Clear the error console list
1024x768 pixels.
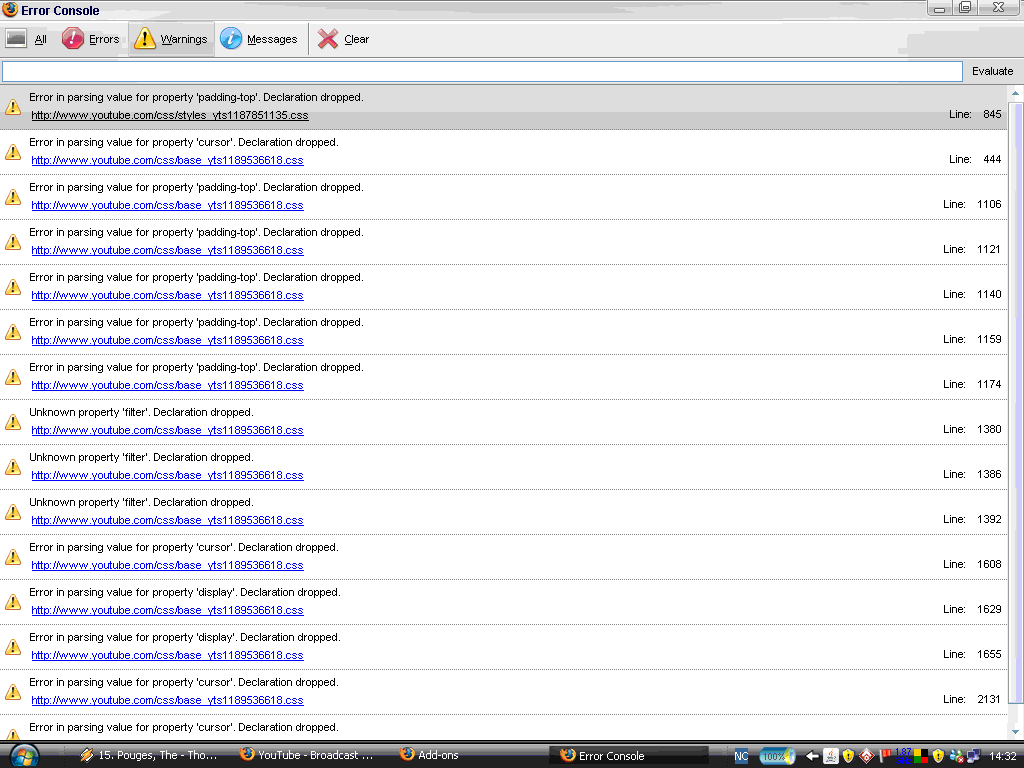click(x=344, y=39)
